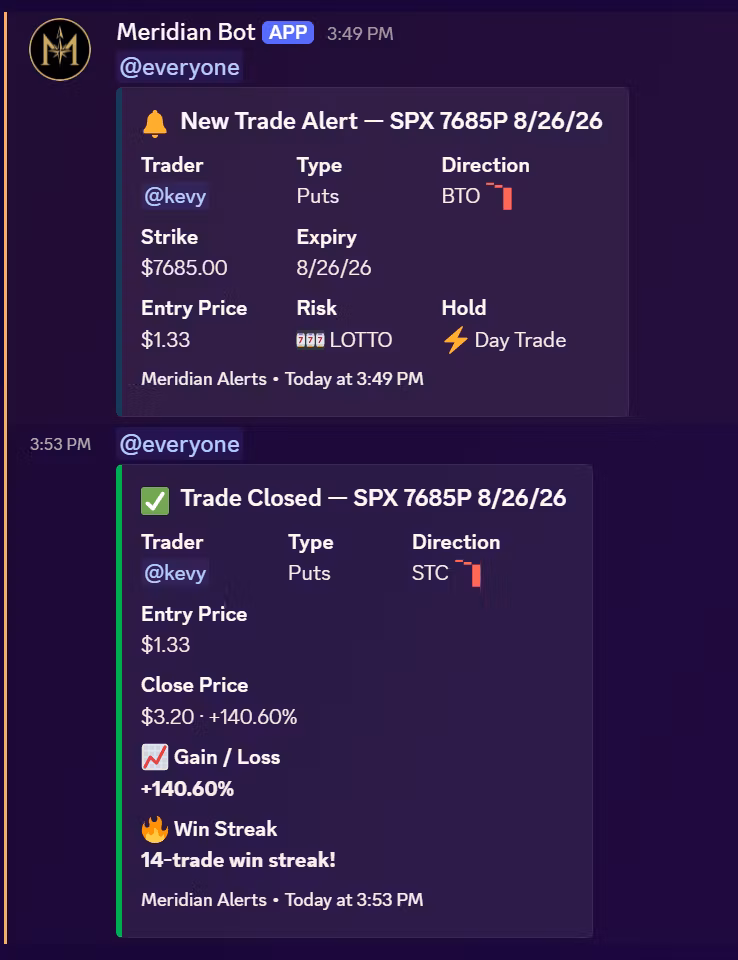Click the 14-trade win streak text

238,860
